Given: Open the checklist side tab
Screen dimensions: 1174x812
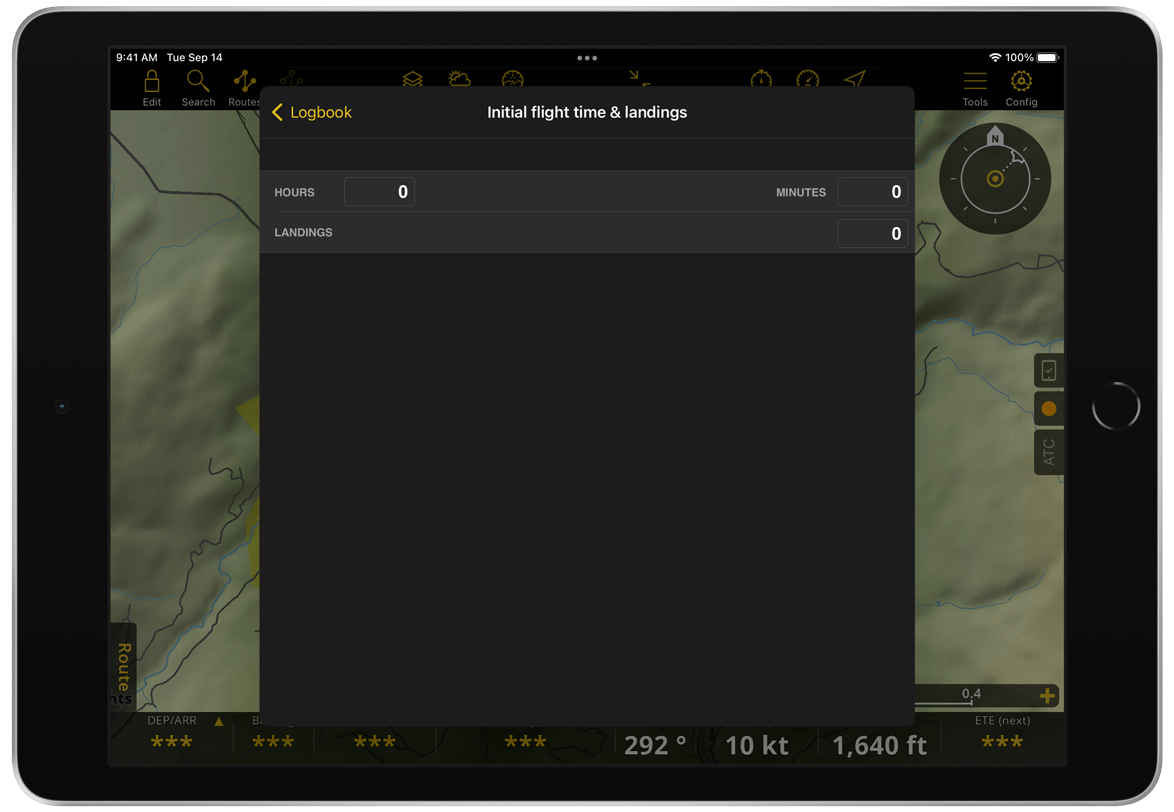Looking at the screenshot, I should pos(1048,371).
